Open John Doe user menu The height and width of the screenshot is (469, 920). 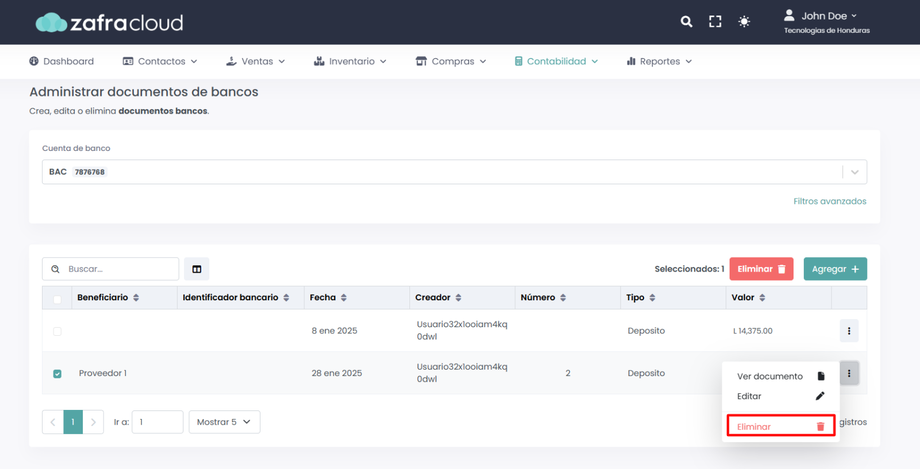click(828, 16)
